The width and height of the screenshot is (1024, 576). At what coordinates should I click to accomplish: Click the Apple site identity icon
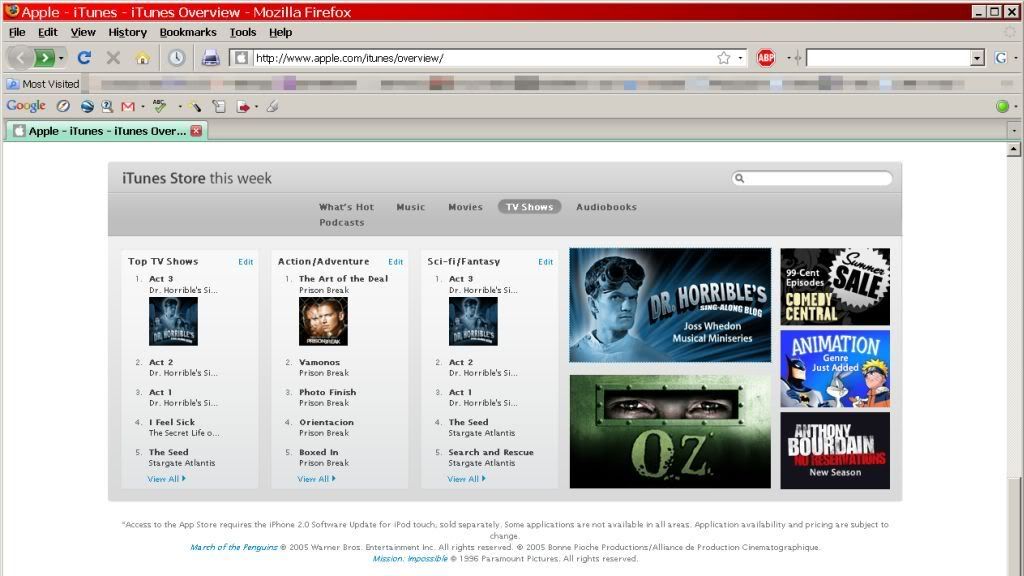click(241, 58)
